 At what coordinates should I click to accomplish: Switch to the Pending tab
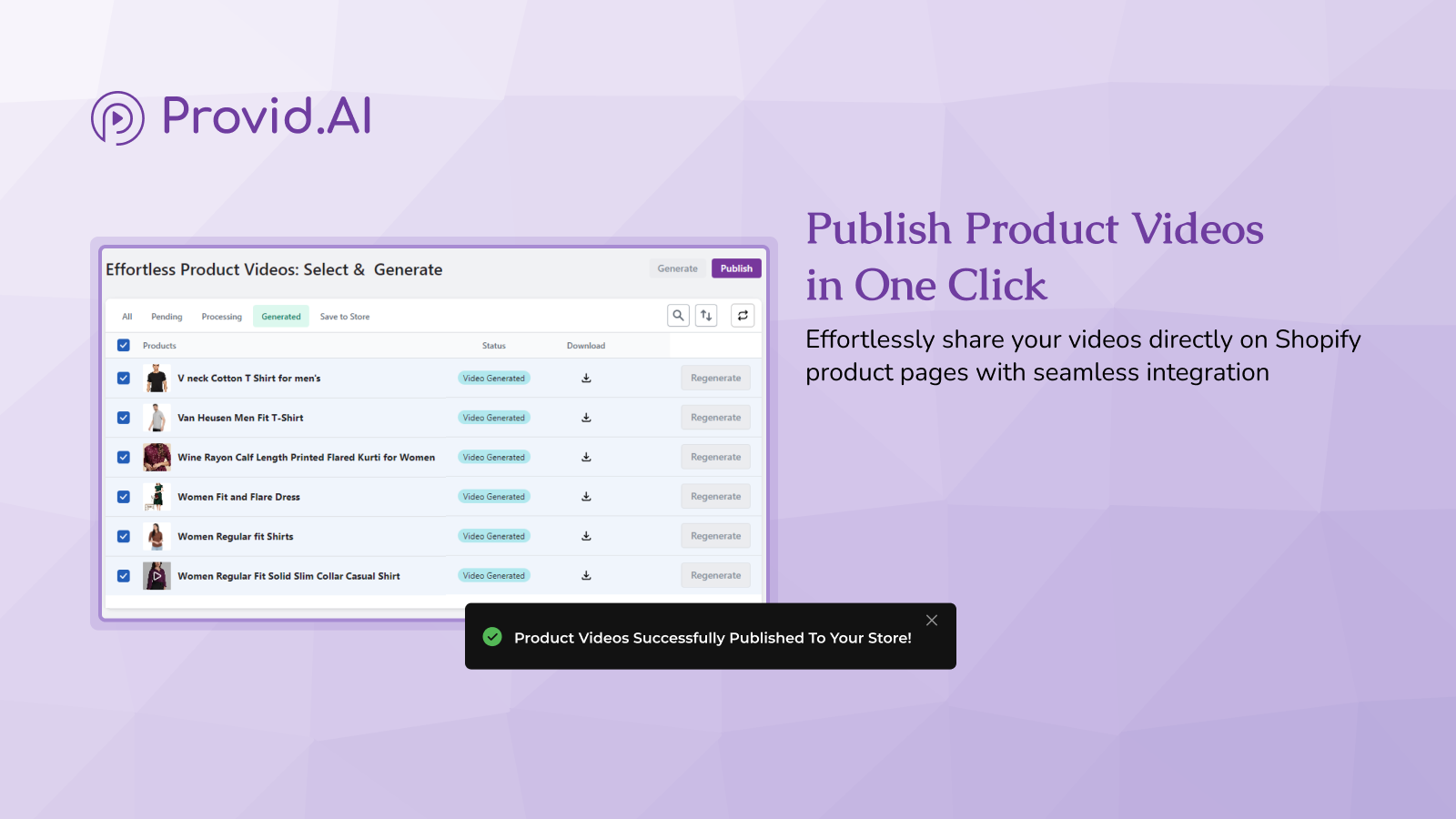pyautogui.click(x=167, y=317)
